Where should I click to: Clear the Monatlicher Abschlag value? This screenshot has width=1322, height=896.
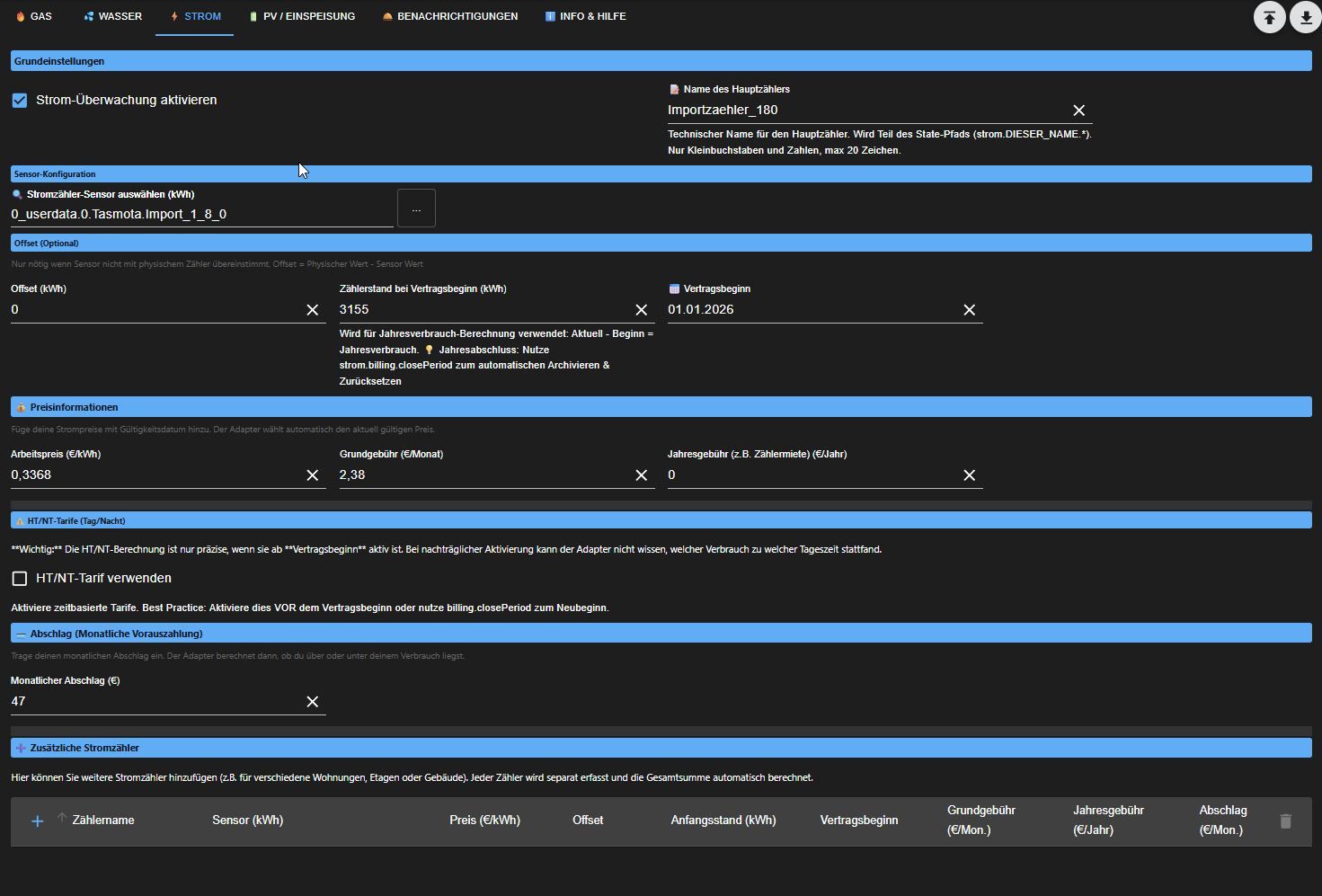click(x=312, y=702)
